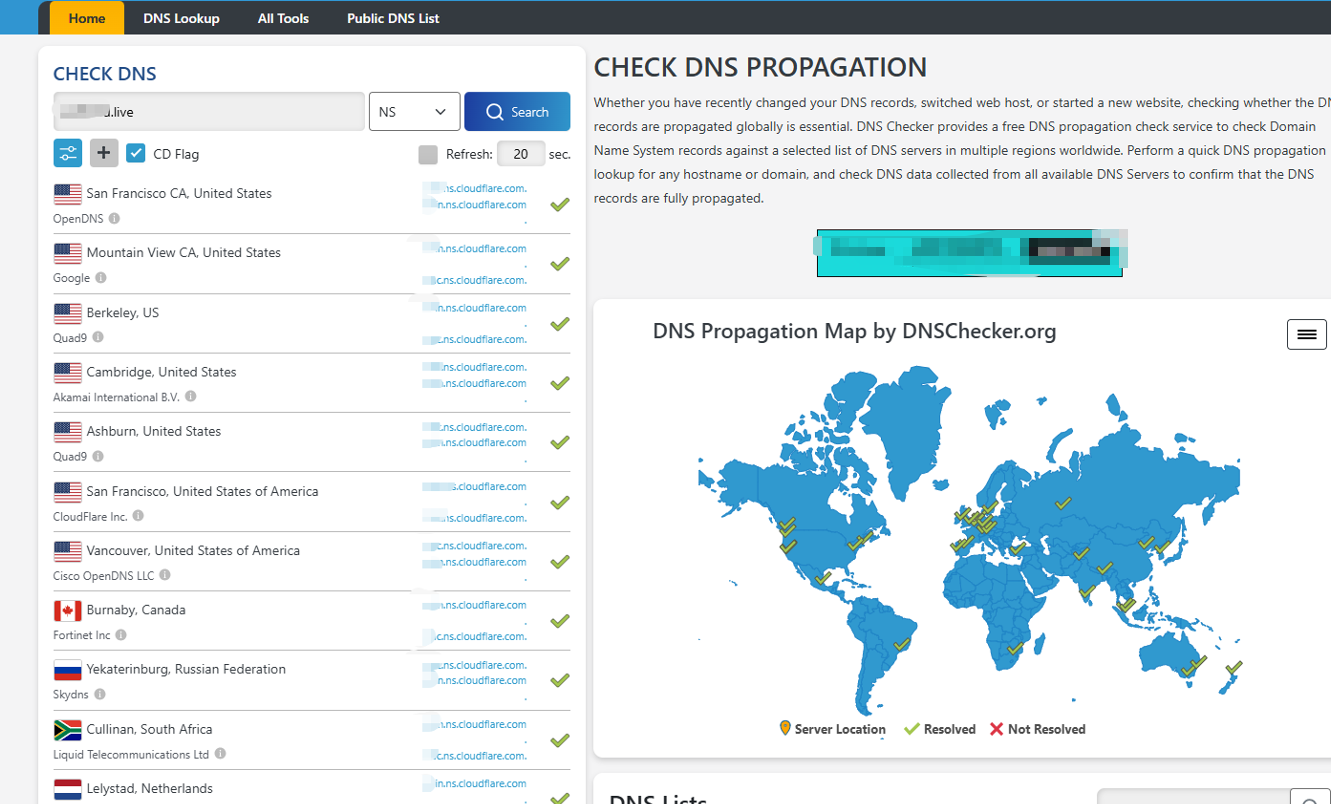1331x804 pixels.
Task: Open the map chart hamburger menu
Action: click(x=1306, y=334)
